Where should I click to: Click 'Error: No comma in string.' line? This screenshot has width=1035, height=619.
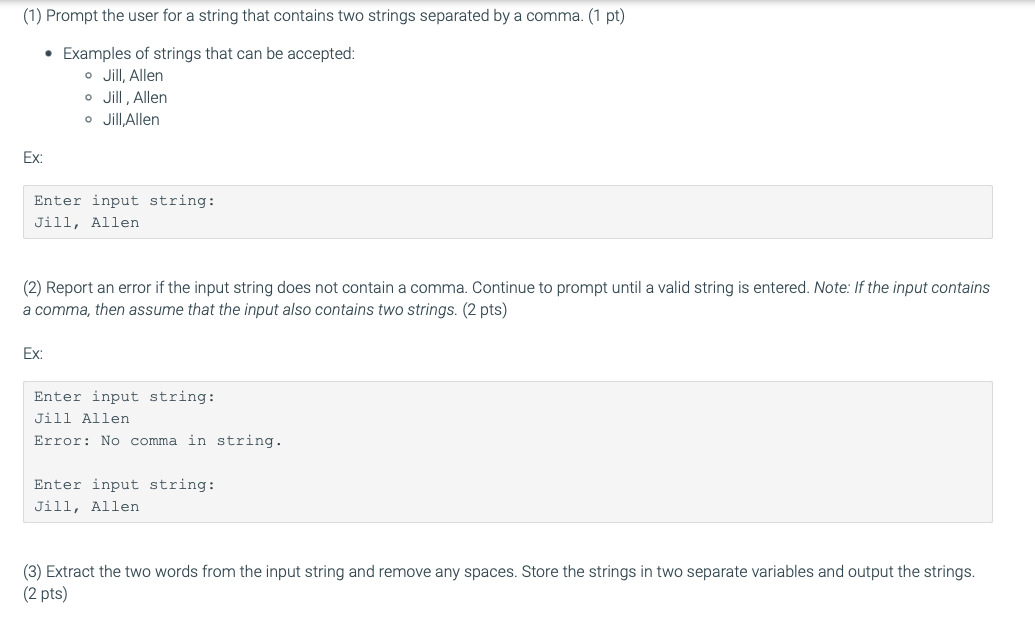point(158,441)
